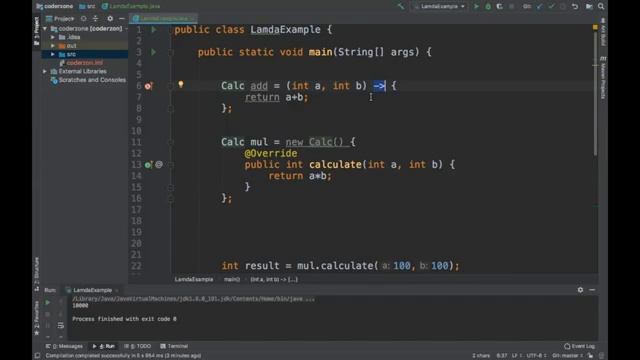Click Git commit green checkmark icon

point(551,6)
